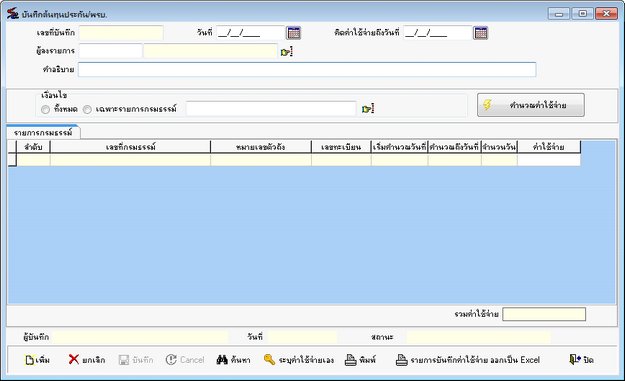
Task: Open calendar for คิดค่าใช้จ่ายถึงวันที่ field
Action: [x=480, y=33]
